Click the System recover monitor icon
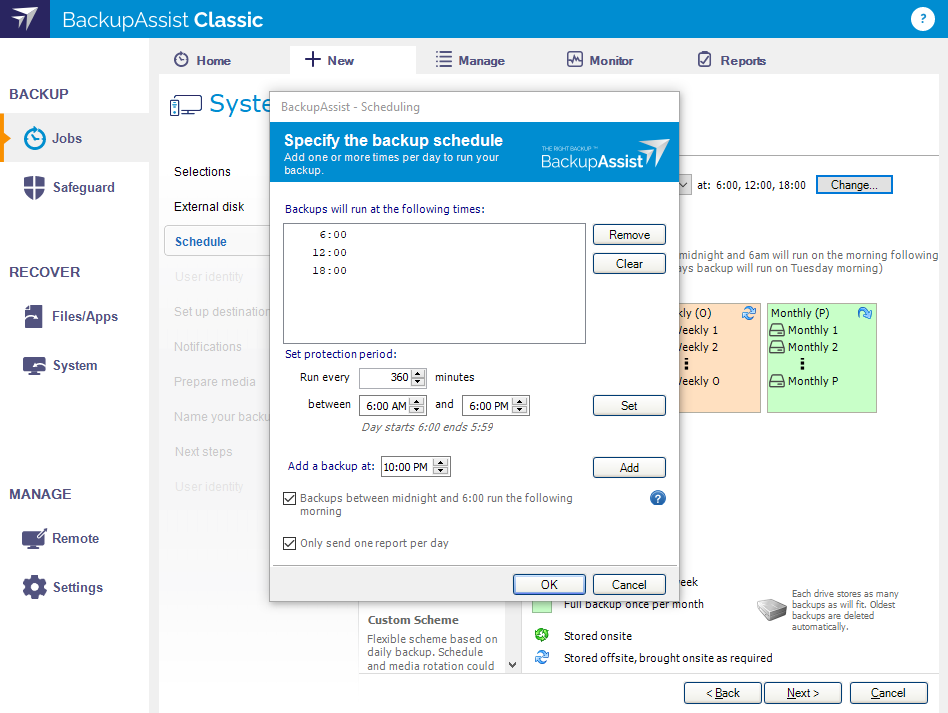Image resolution: width=948 pixels, height=713 pixels. (34, 365)
